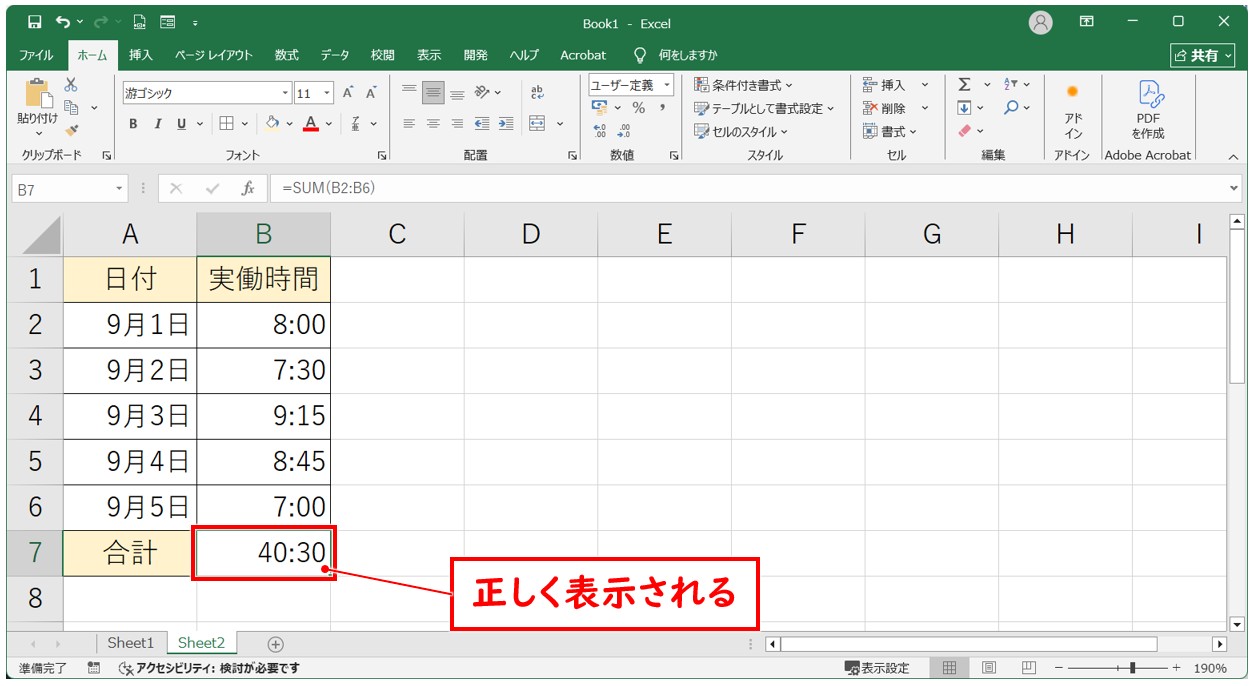Open the Name Box dropdown arrow
Viewport: 1254px width, 686px height.
(120, 188)
